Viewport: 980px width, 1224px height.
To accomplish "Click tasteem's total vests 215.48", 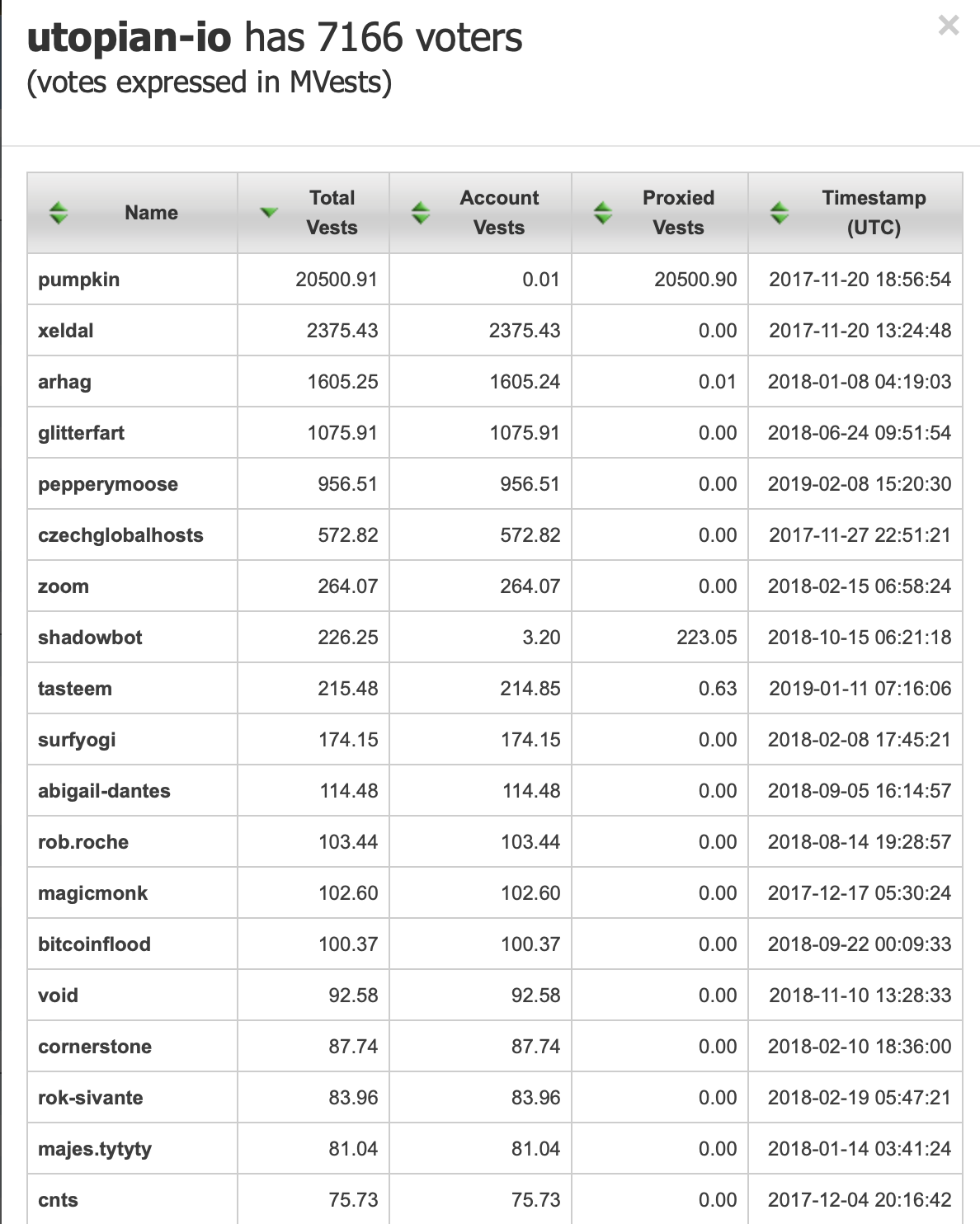I will [x=348, y=689].
